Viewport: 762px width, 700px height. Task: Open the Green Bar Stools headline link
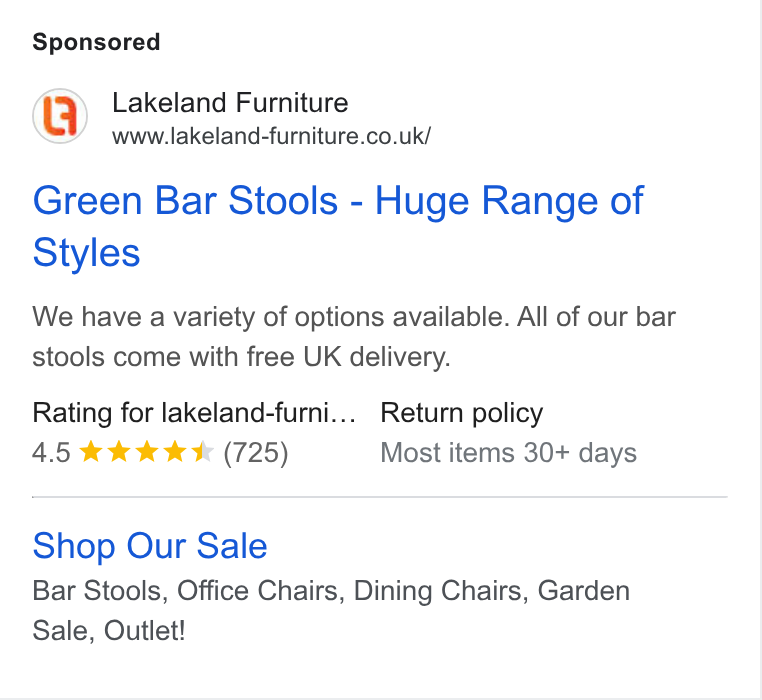tap(338, 226)
